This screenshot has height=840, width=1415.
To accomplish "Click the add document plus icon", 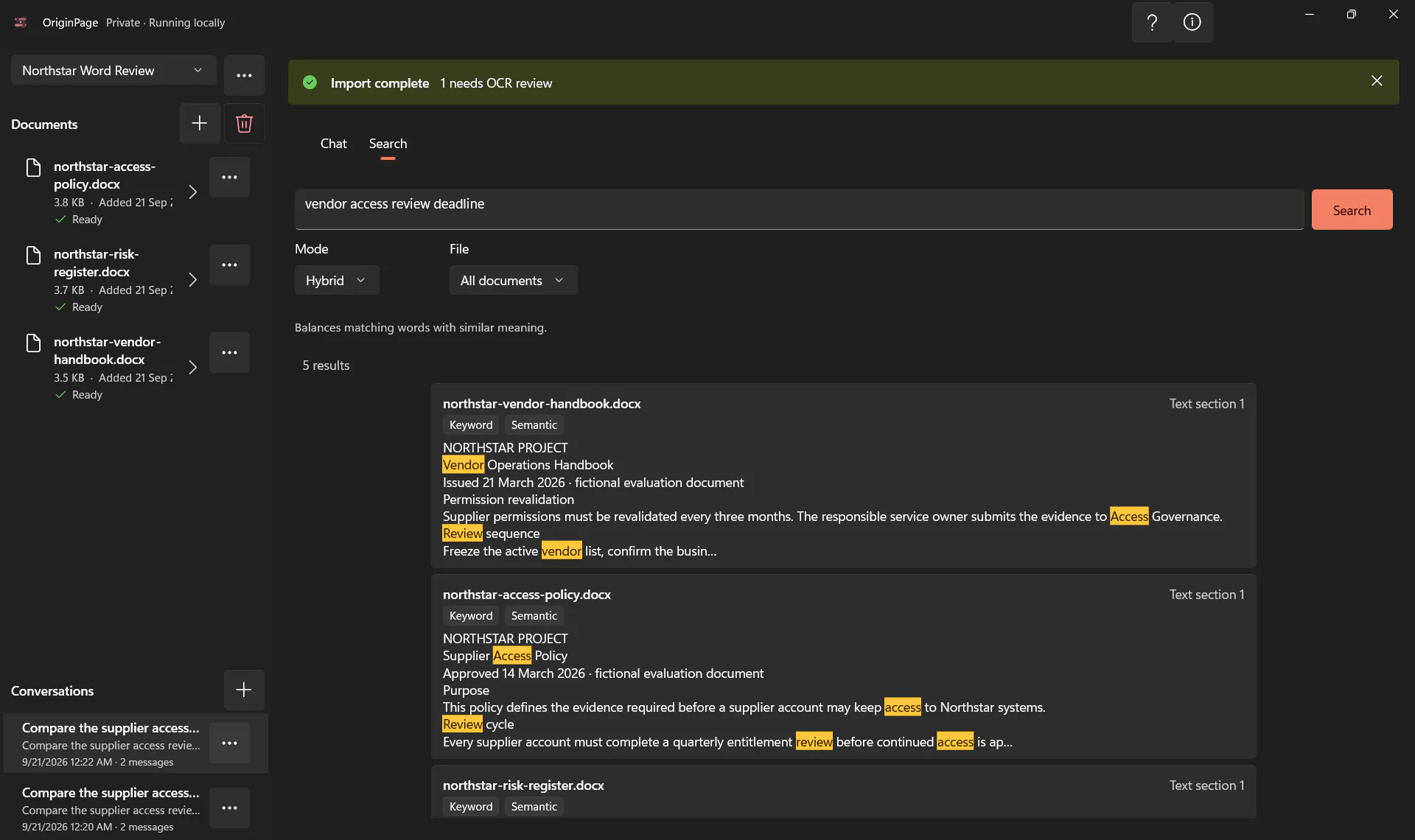I will click(200, 123).
